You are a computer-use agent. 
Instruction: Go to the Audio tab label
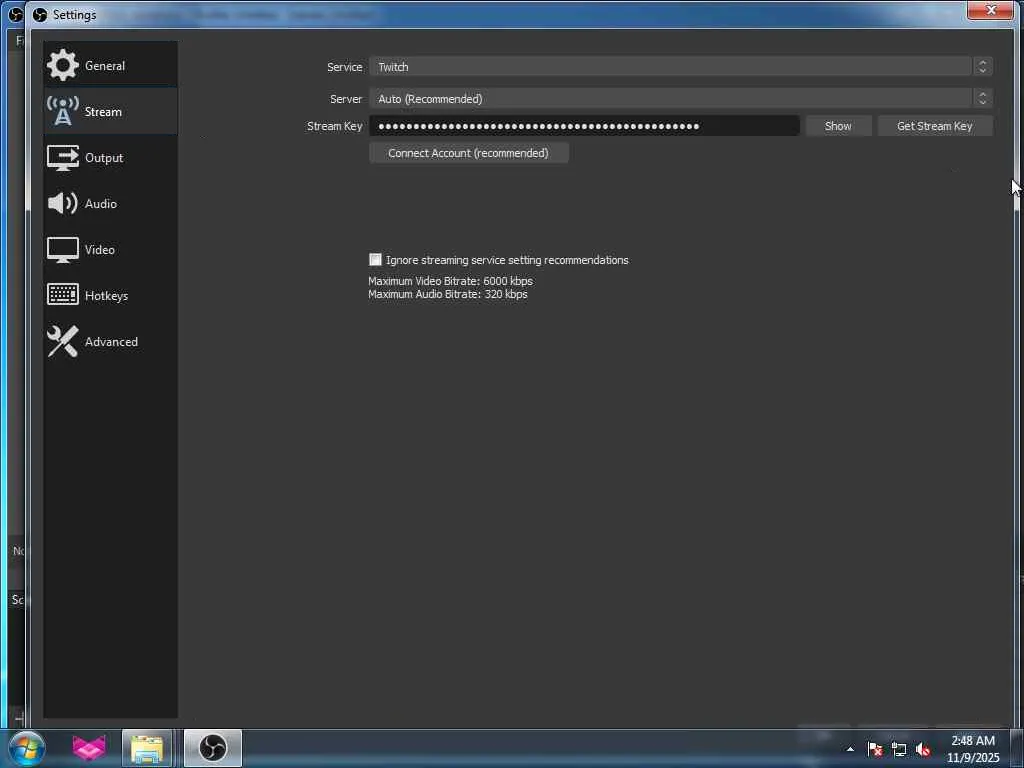pyautogui.click(x=101, y=204)
